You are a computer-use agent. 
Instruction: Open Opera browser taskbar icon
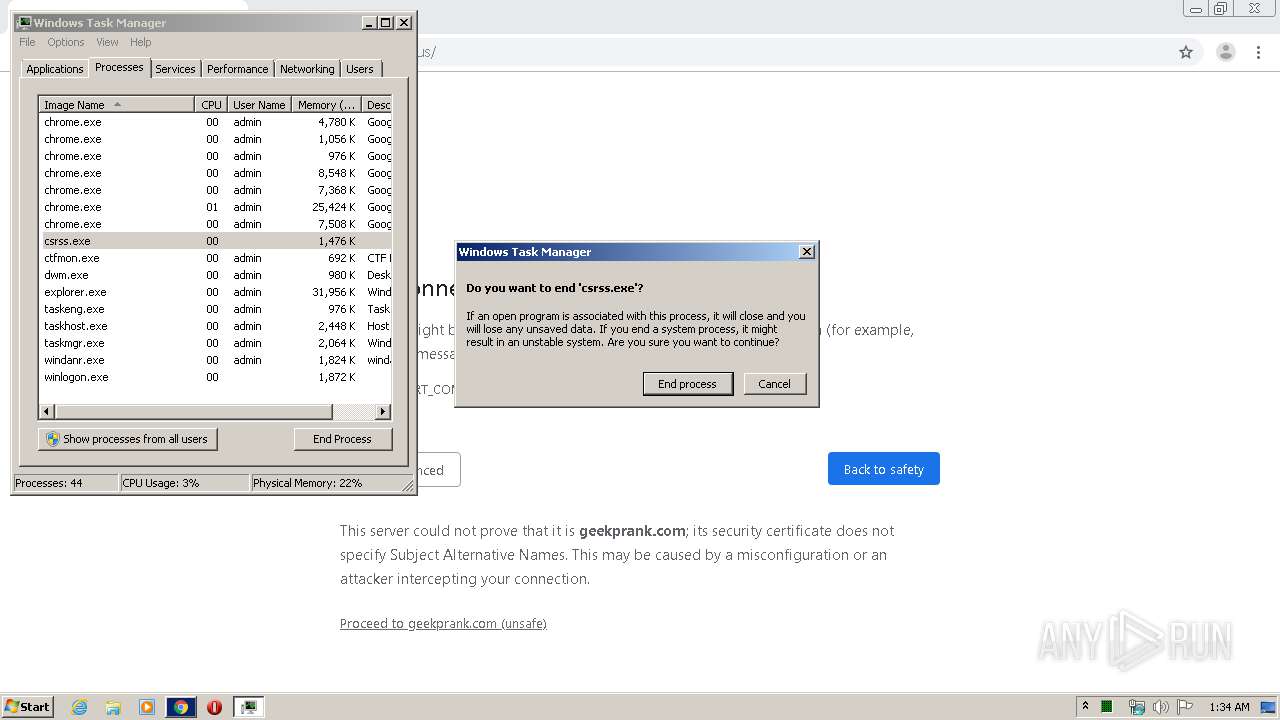tap(214, 707)
